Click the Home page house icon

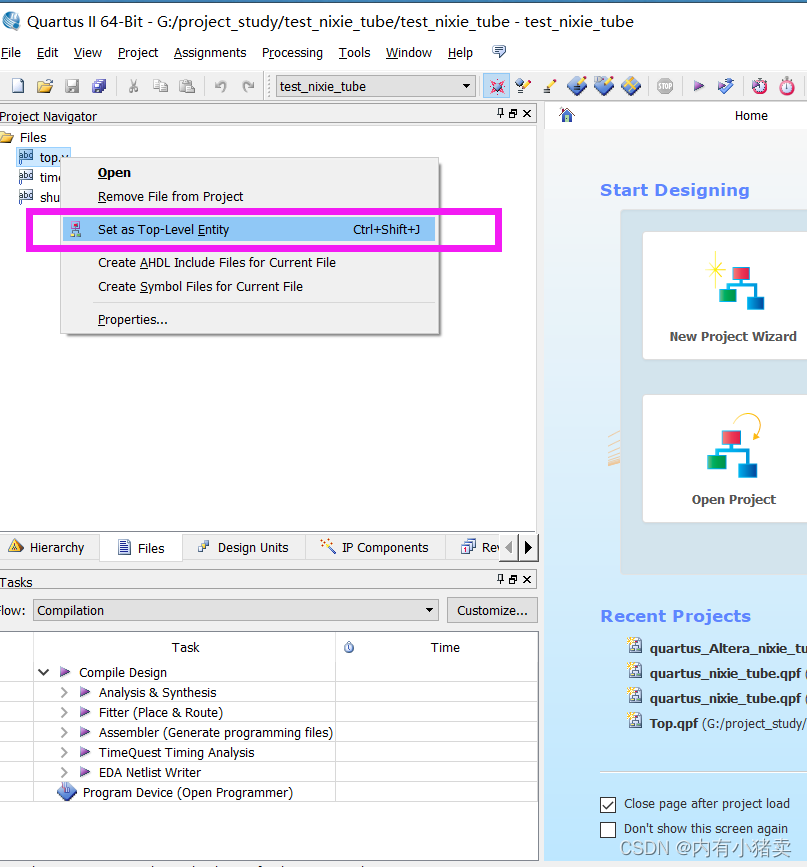(x=567, y=115)
